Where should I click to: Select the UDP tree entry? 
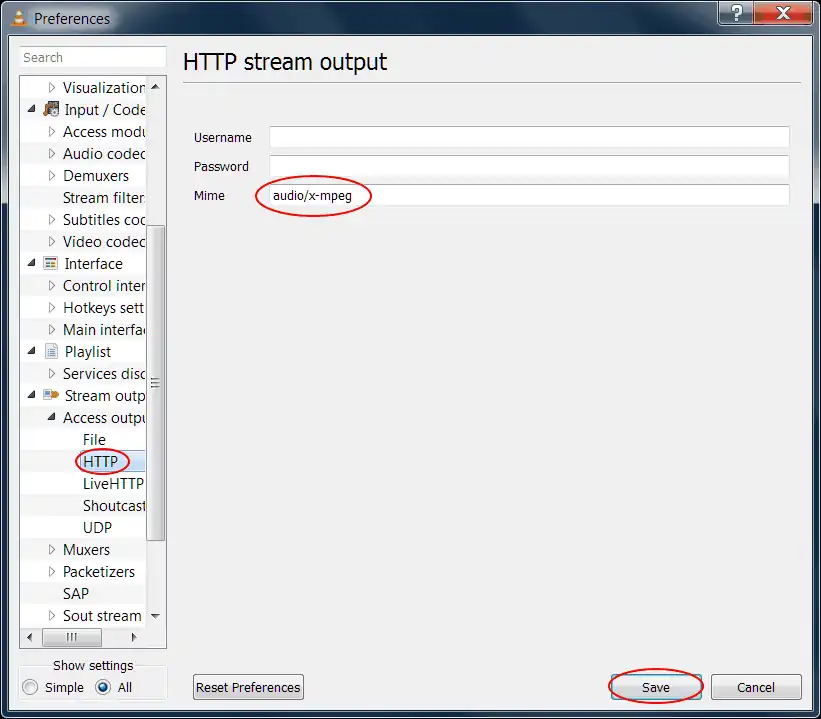pos(97,528)
